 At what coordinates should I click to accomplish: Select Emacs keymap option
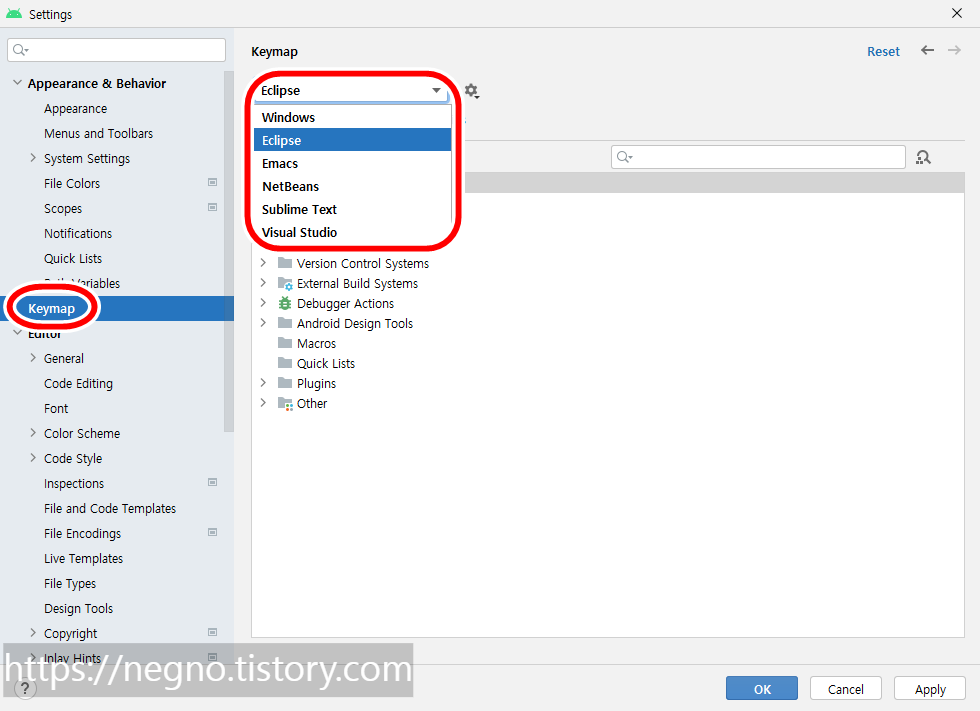352,163
